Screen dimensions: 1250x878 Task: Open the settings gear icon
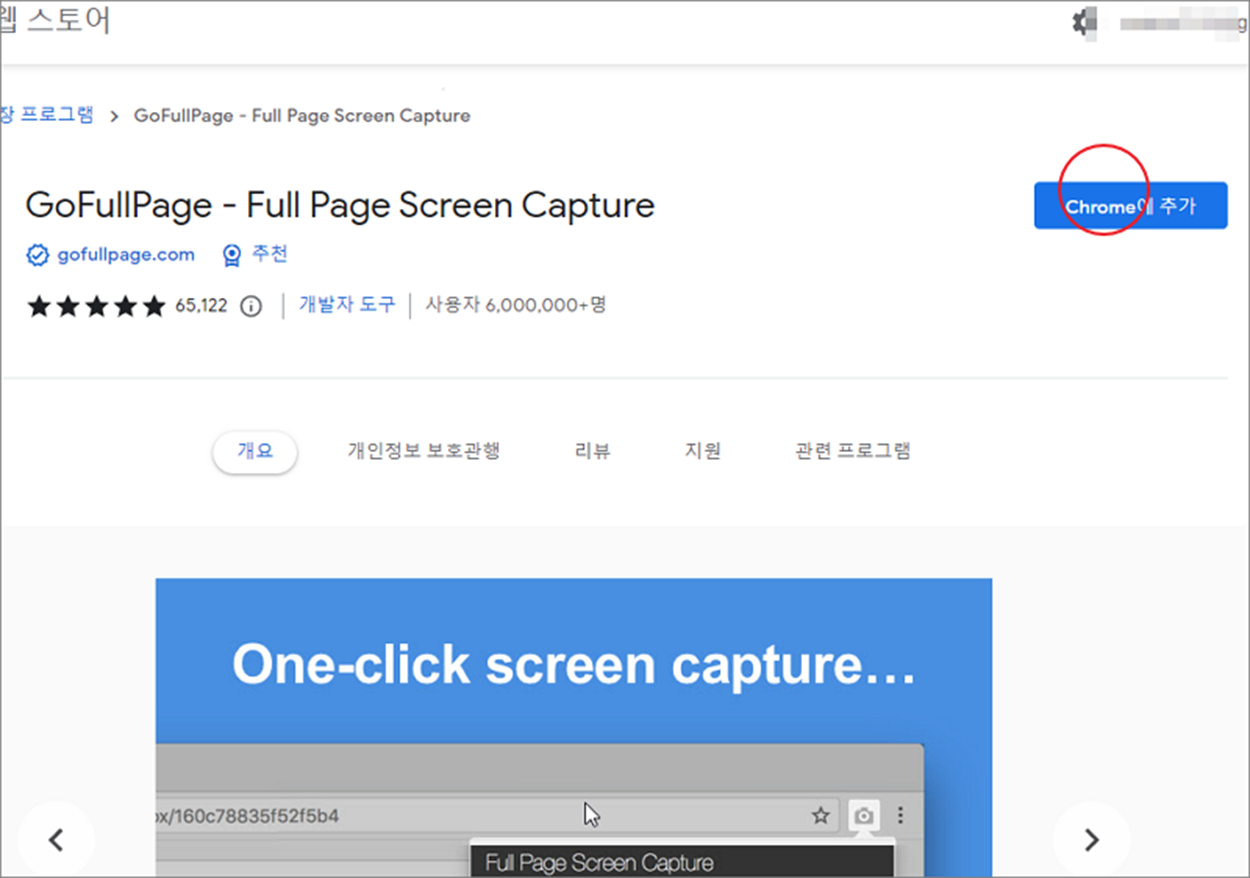click(x=1083, y=22)
